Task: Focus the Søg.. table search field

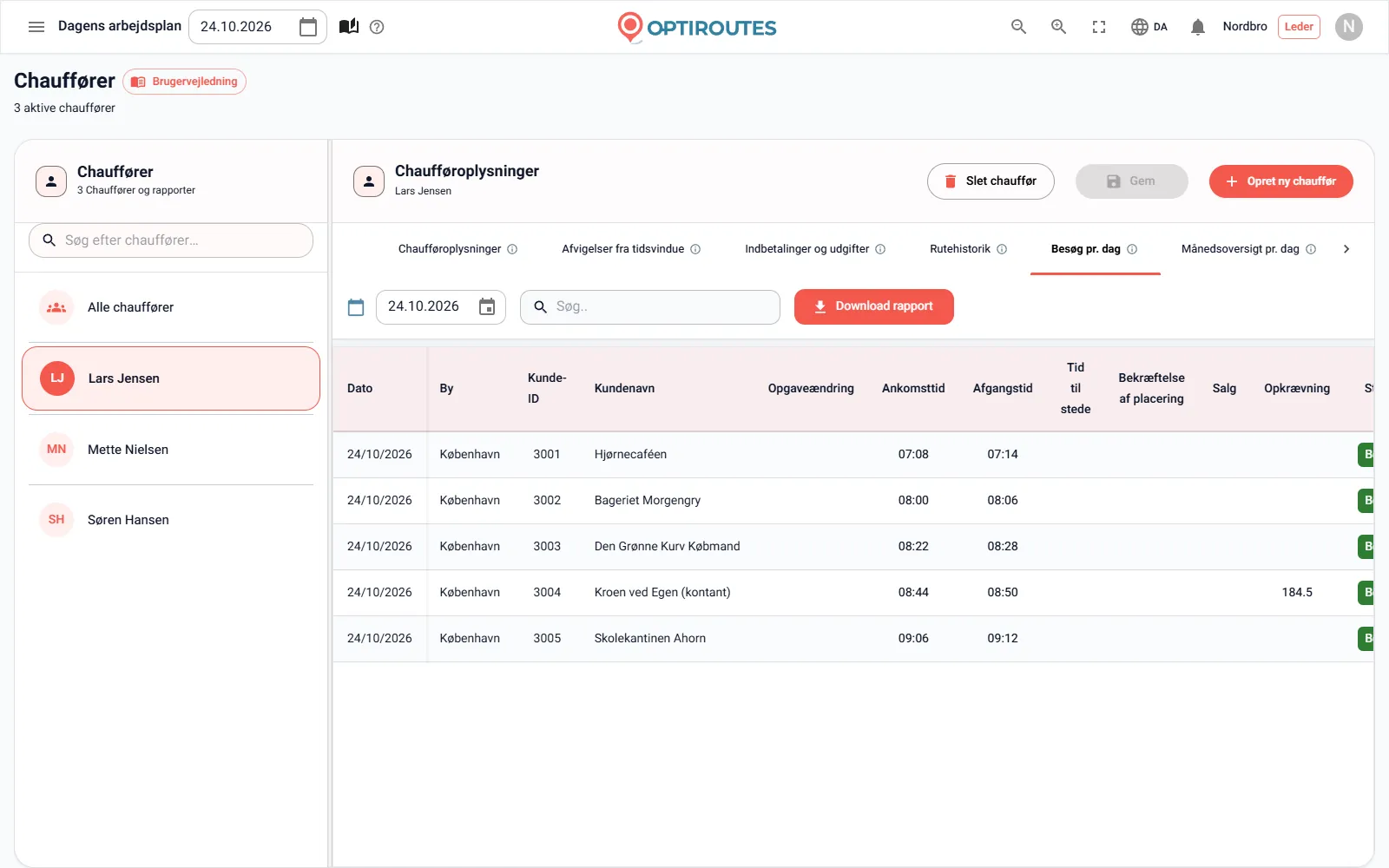Action: click(650, 307)
